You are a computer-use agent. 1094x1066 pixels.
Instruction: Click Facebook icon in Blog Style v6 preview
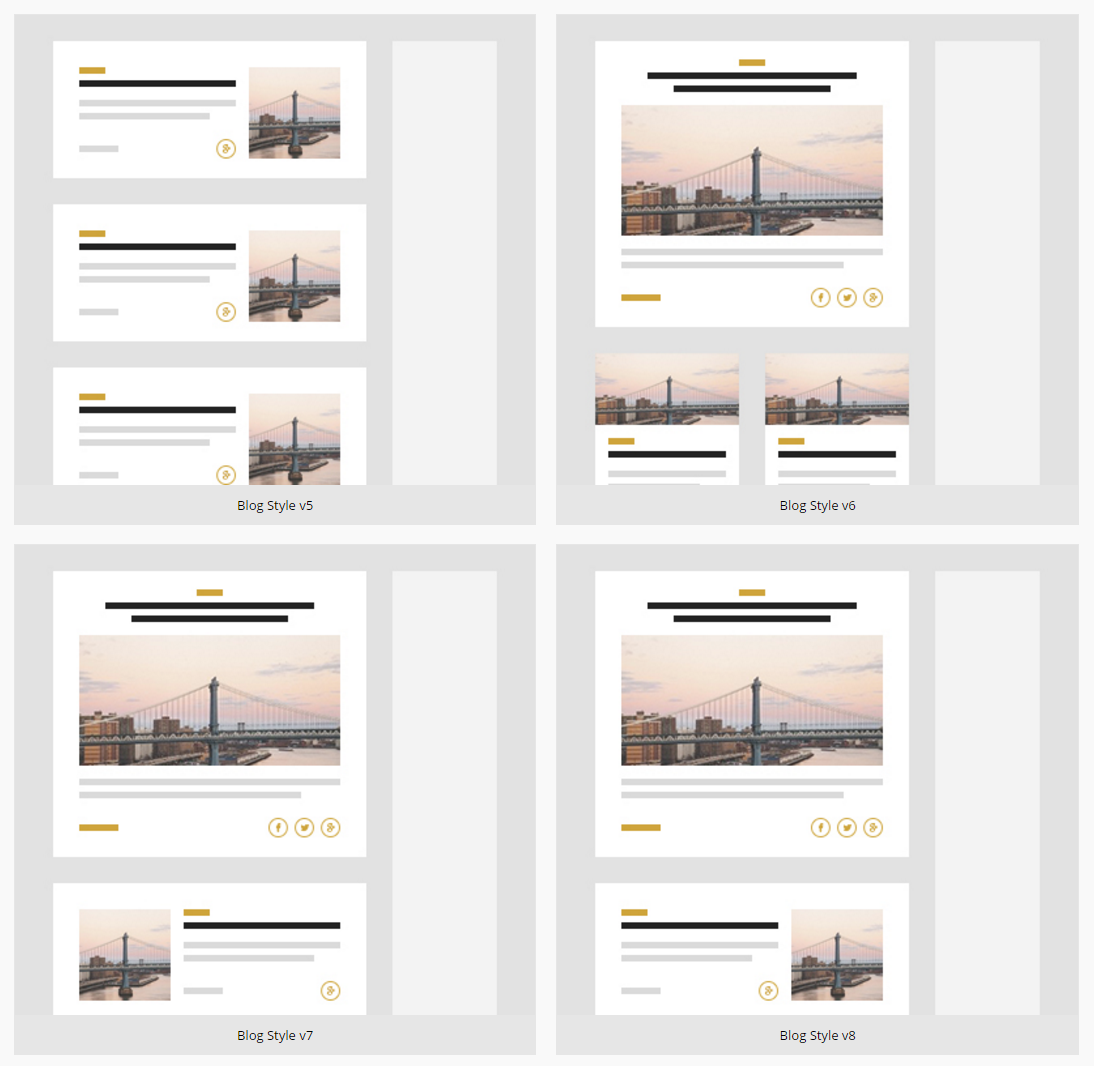pyautogui.click(x=820, y=298)
